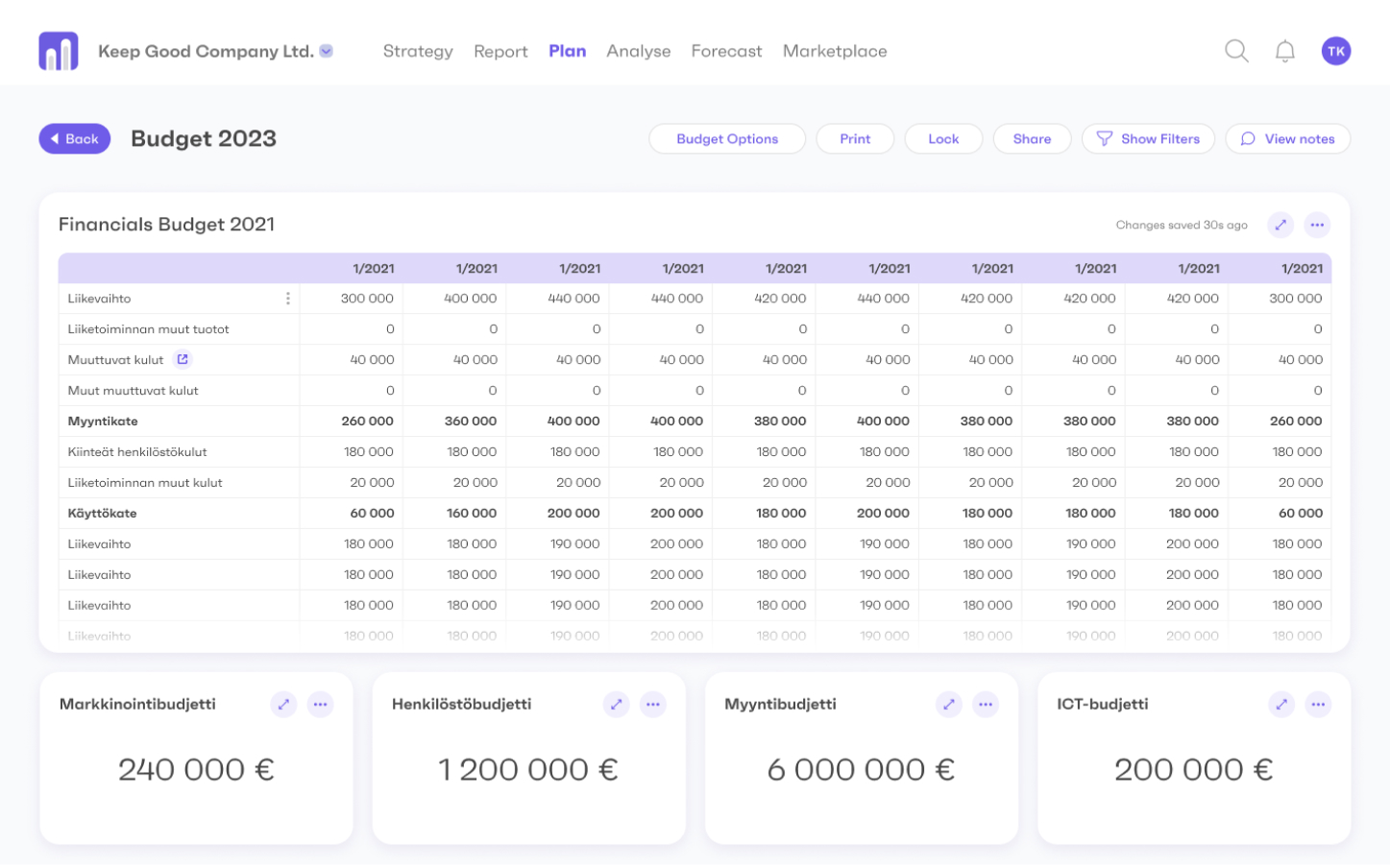This screenshot has width=1390, height=868.
Task: Open the TK user avatar menu
Action: pos(1335,52)
